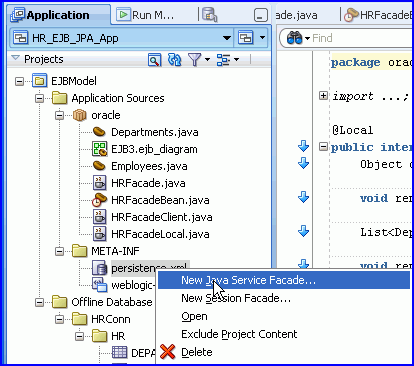Click the weblogic descriptor file icon
Screen dimensions: 414x366
click(x=99, y=285)
